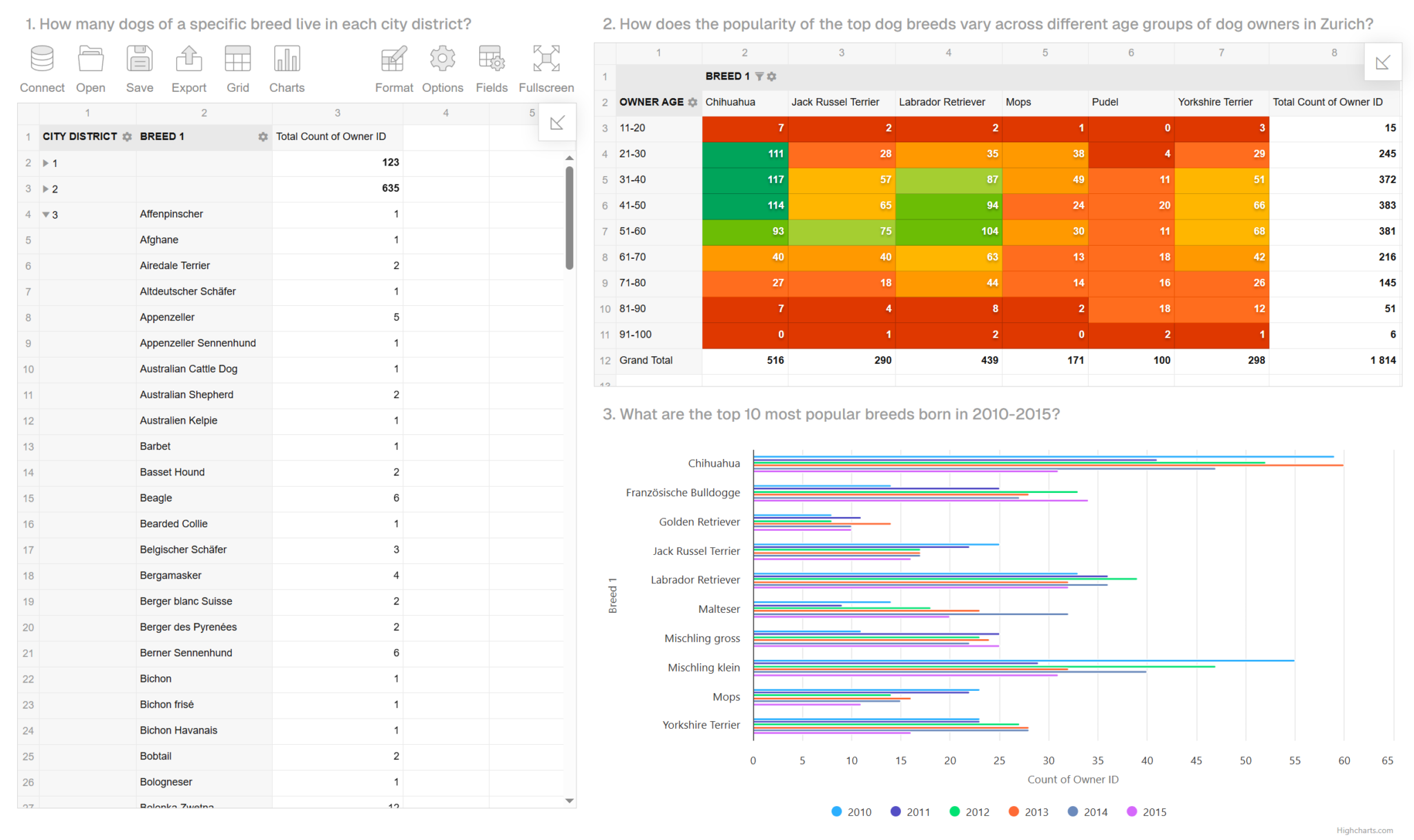Show the Fields list
The width and height of the screenshot is (1414, 840).
491,58
